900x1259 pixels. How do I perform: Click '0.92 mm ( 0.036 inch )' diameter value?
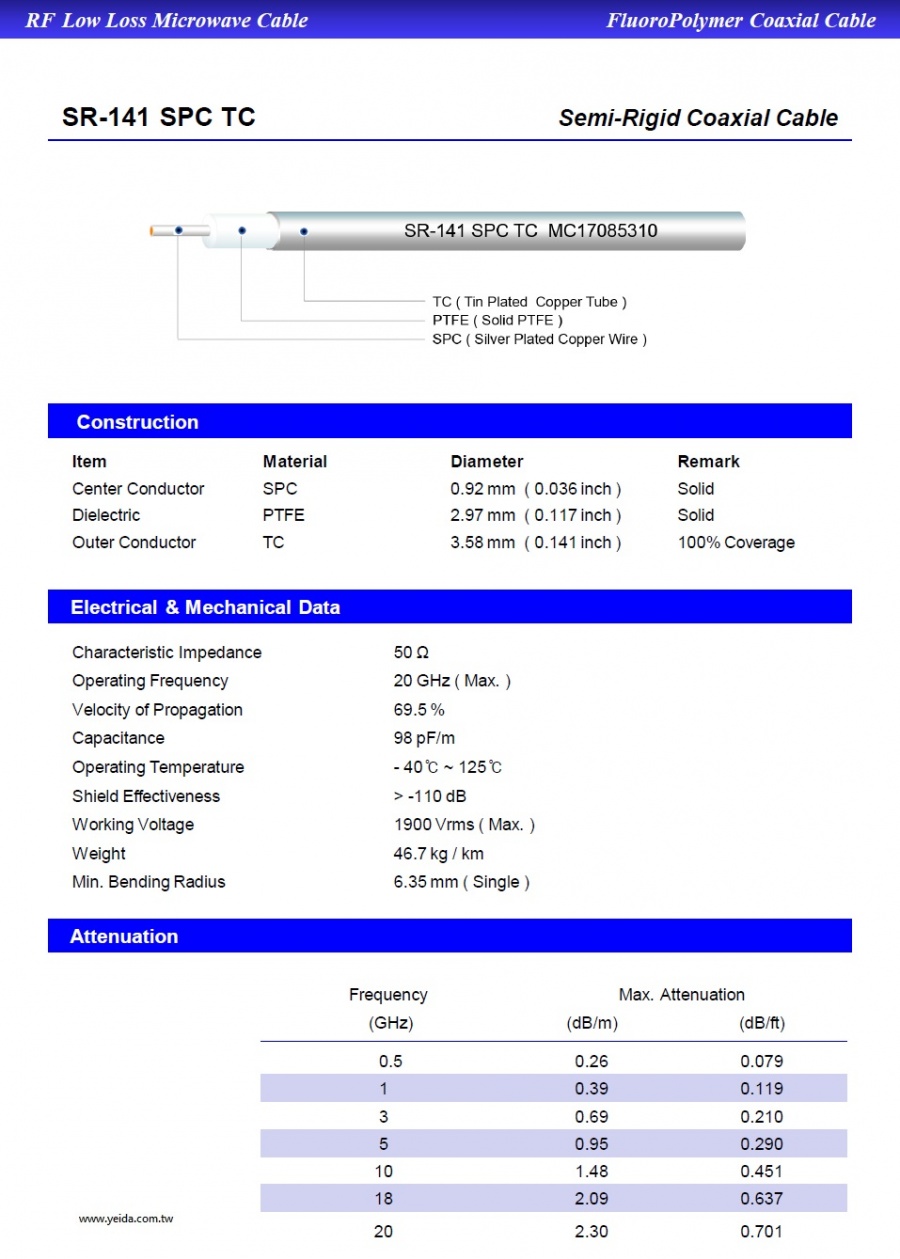pos(536,489)
